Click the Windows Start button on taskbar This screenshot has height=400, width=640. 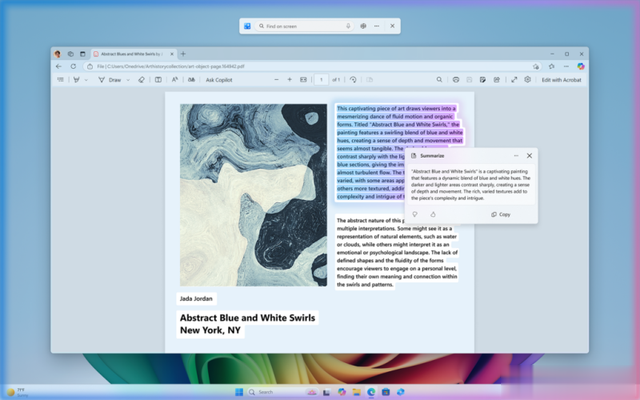237,391
